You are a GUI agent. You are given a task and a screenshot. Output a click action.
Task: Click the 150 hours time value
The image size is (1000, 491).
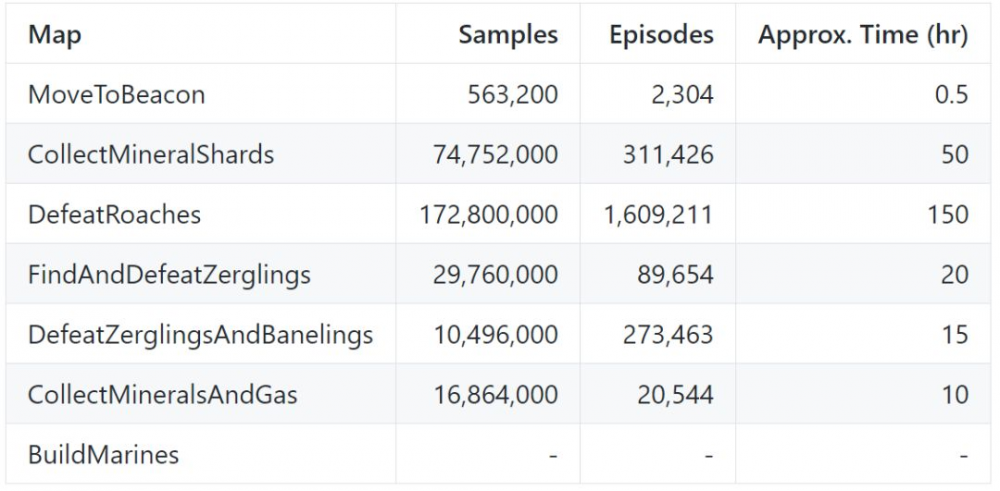click(x=947, y=215)
